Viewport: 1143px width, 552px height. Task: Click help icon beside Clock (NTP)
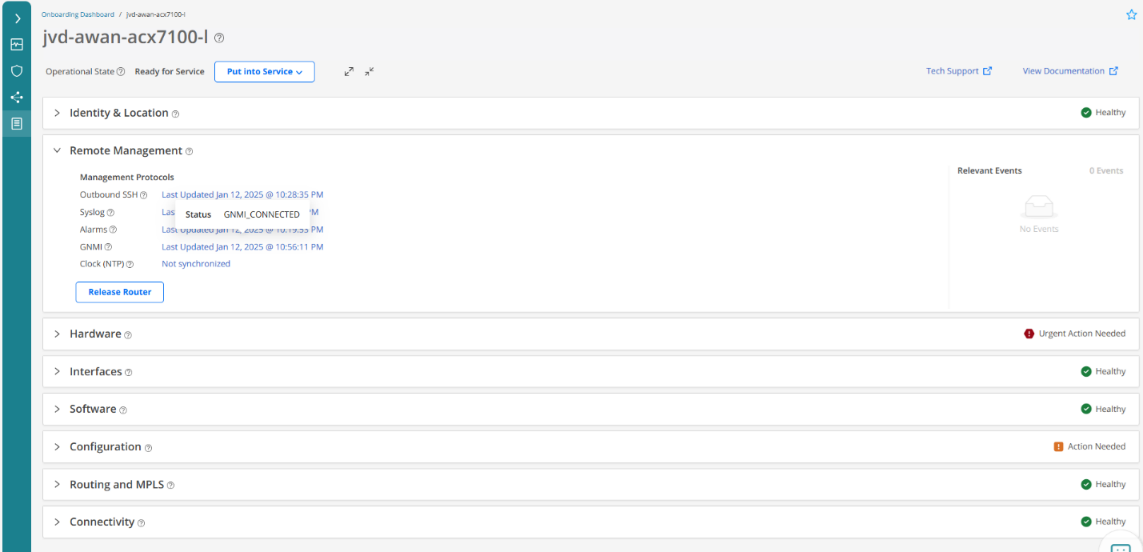130,264
